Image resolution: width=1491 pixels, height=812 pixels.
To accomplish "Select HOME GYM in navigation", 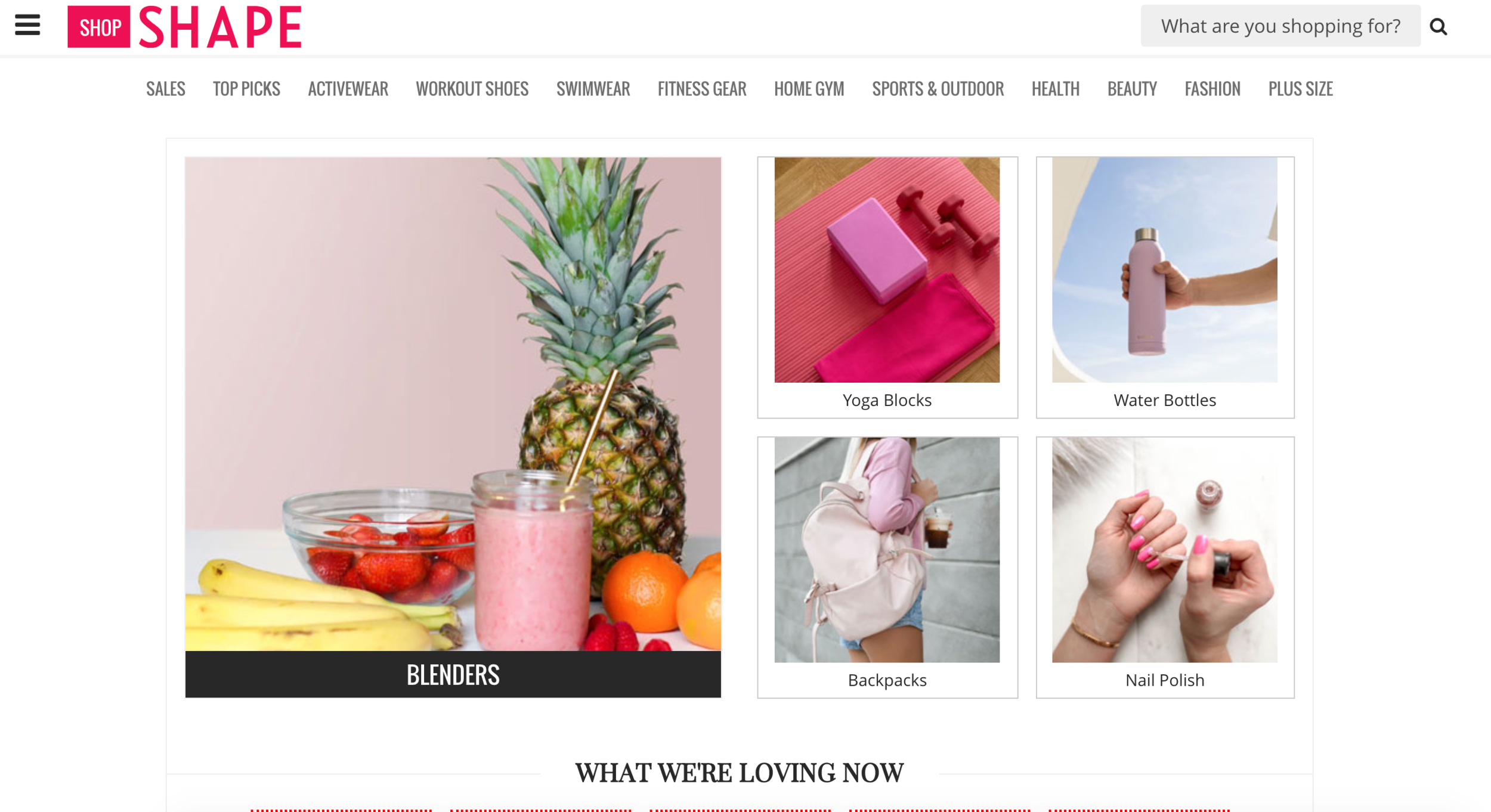I will point(809,89).
